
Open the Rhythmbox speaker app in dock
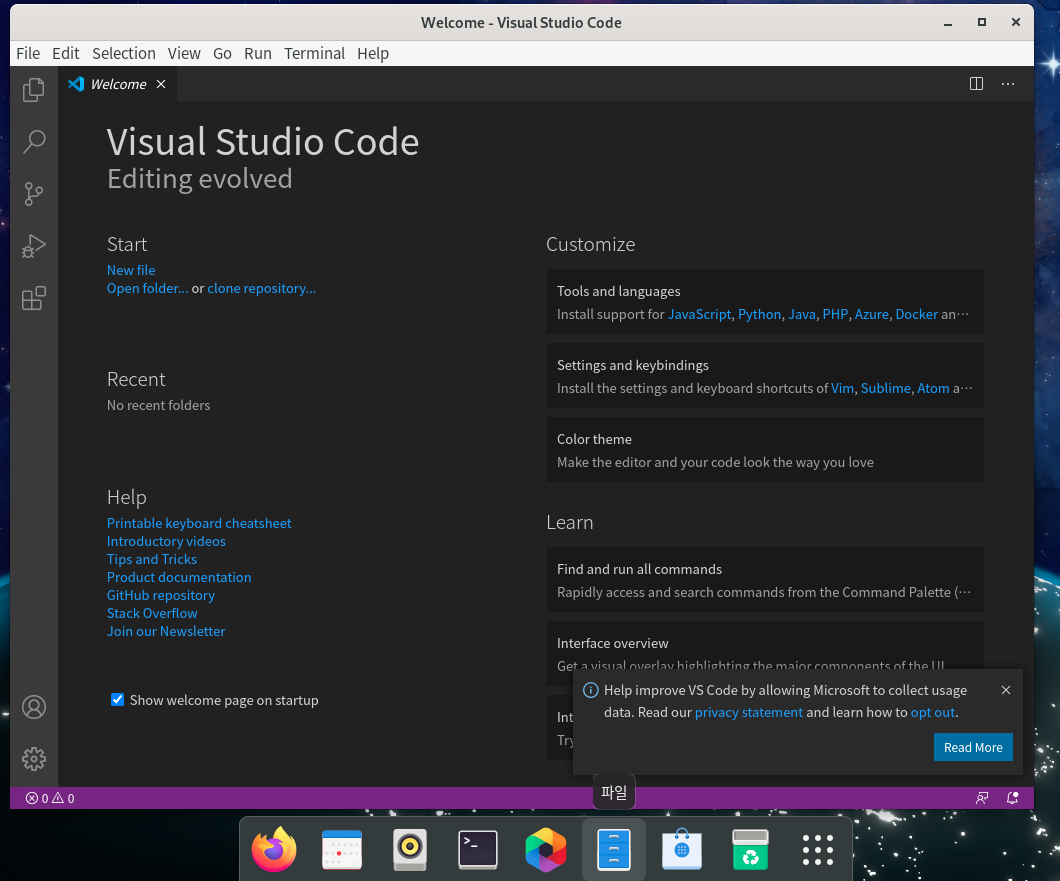click(410, 849)
